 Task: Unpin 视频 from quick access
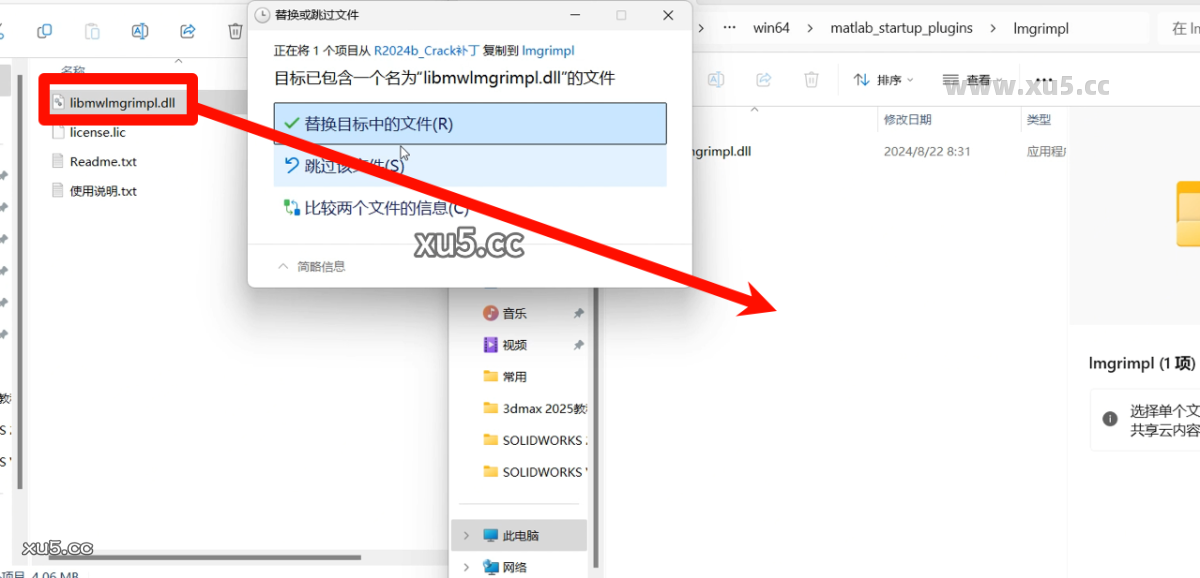tap(578, 344)
